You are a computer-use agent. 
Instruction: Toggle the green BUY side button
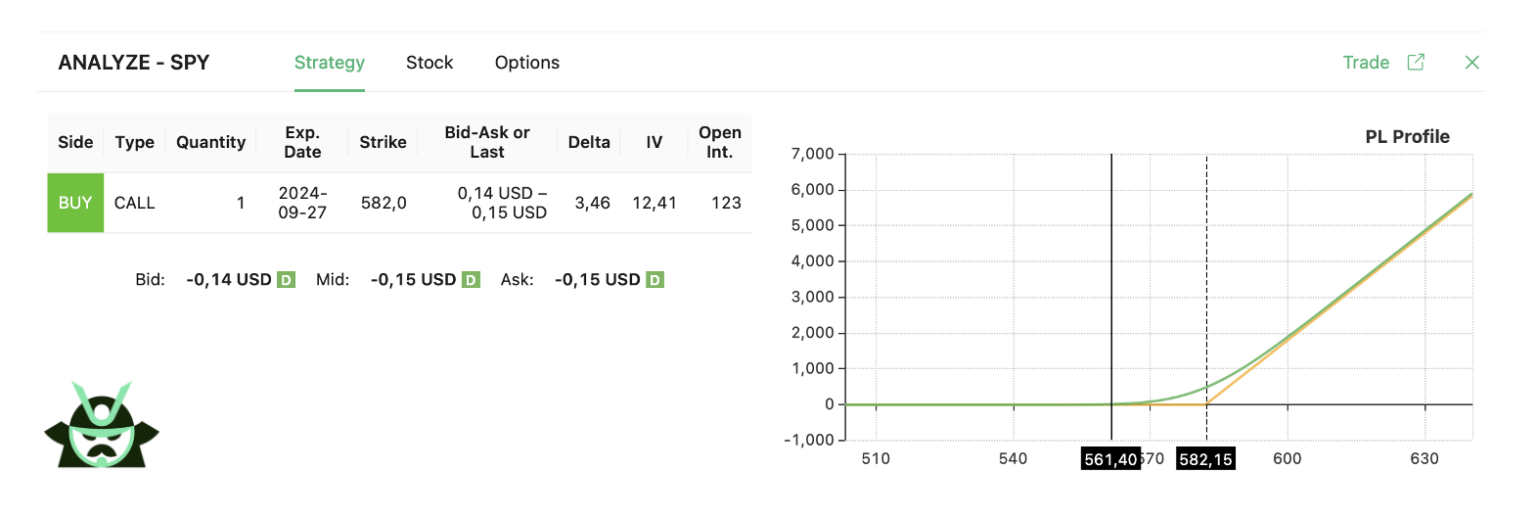pos(75,203)
